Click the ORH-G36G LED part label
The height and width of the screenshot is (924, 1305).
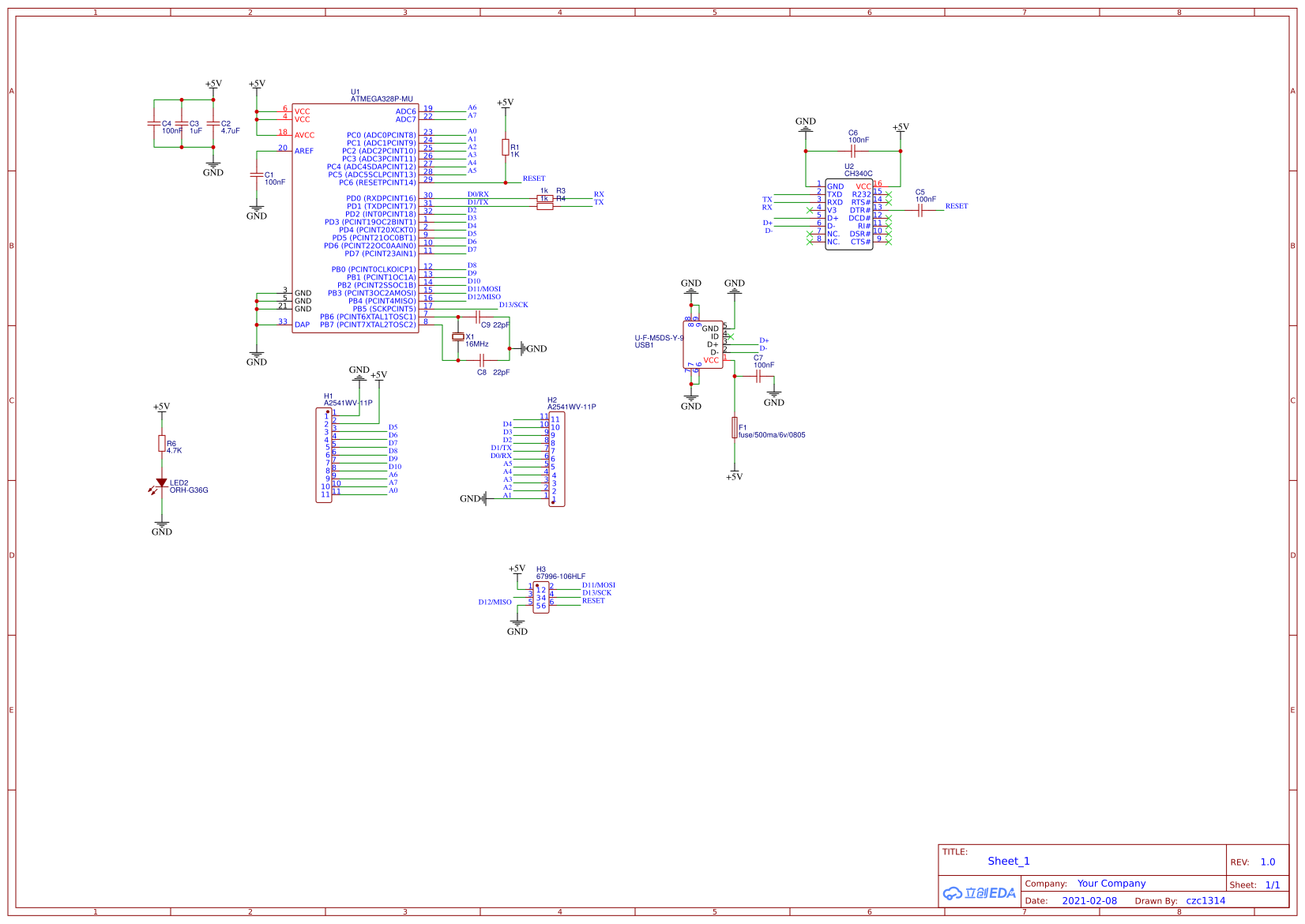189,490
